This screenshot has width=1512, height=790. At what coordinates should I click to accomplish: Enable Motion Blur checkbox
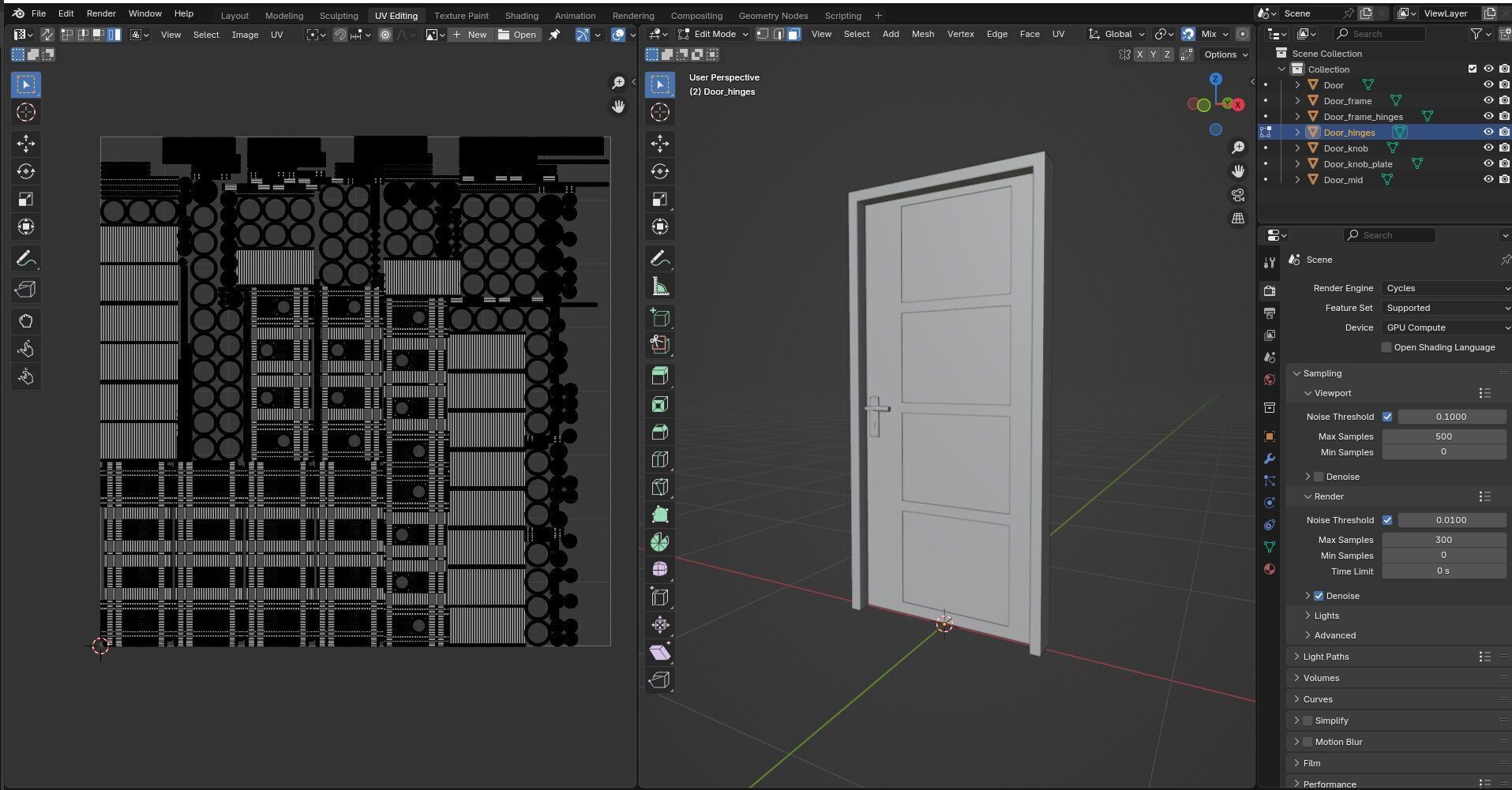(1308, 742)
